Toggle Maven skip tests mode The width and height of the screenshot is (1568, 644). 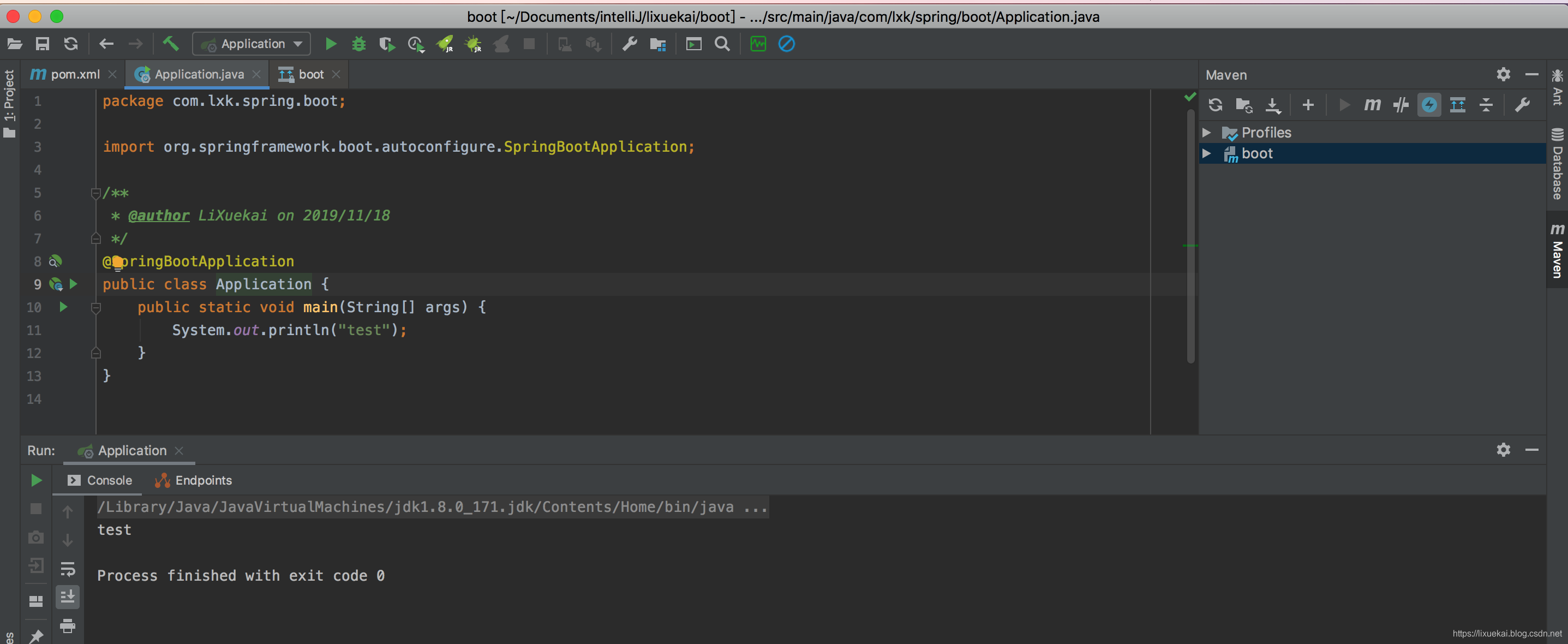1401,105
